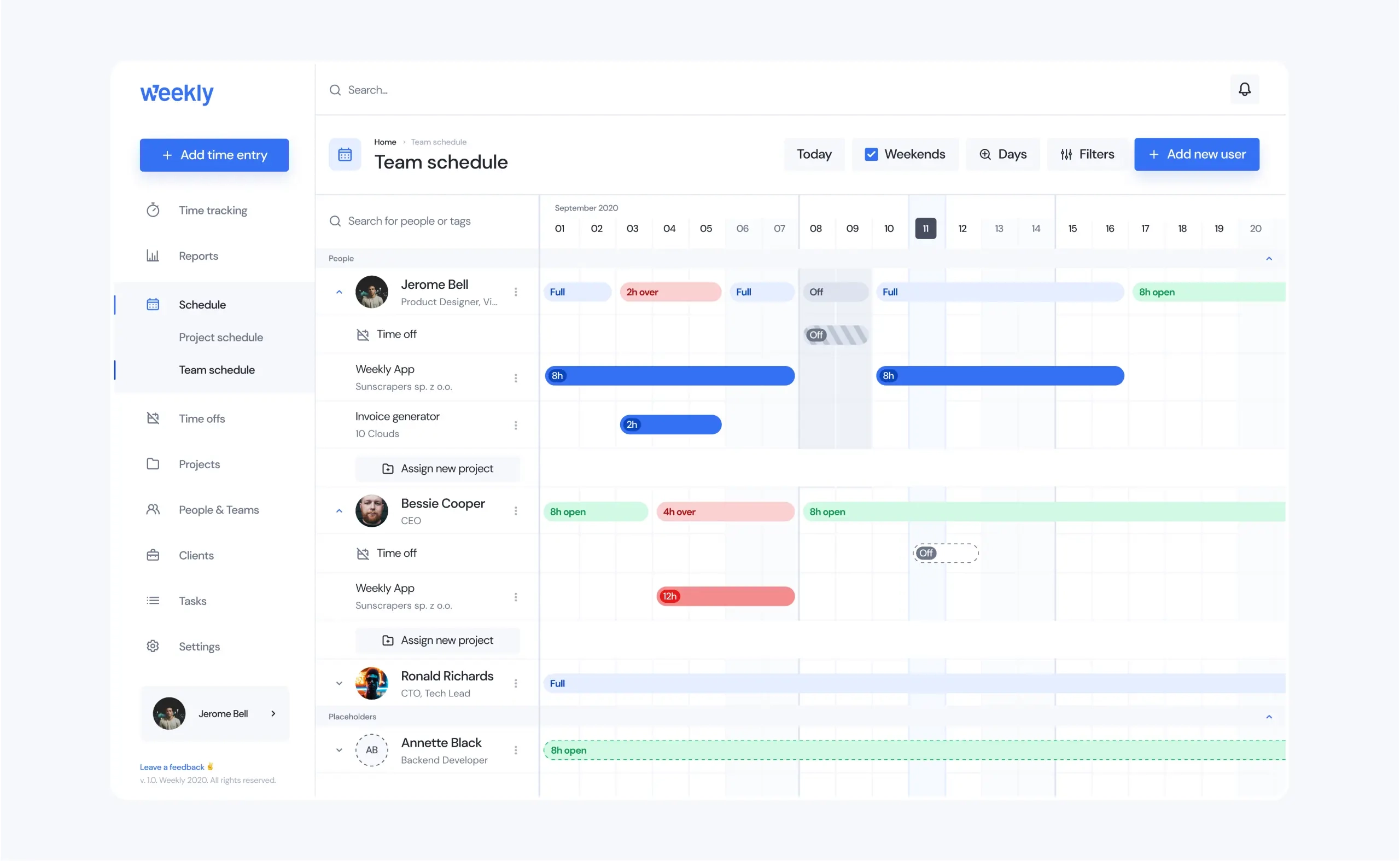This screenshot has height=861, width=1400.
Task: Toggle the Weekends checkbox on schedule
Action: click(871, 154)
